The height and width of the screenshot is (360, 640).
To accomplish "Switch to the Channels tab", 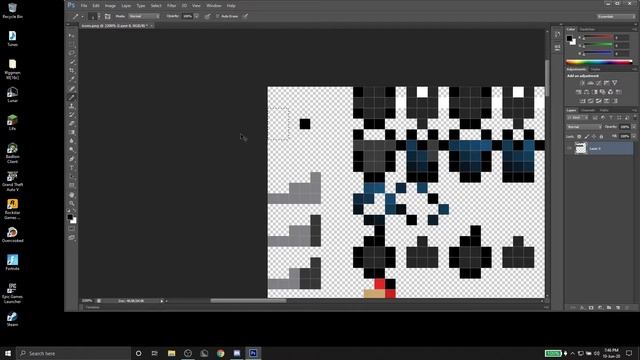I will [588, 110].
